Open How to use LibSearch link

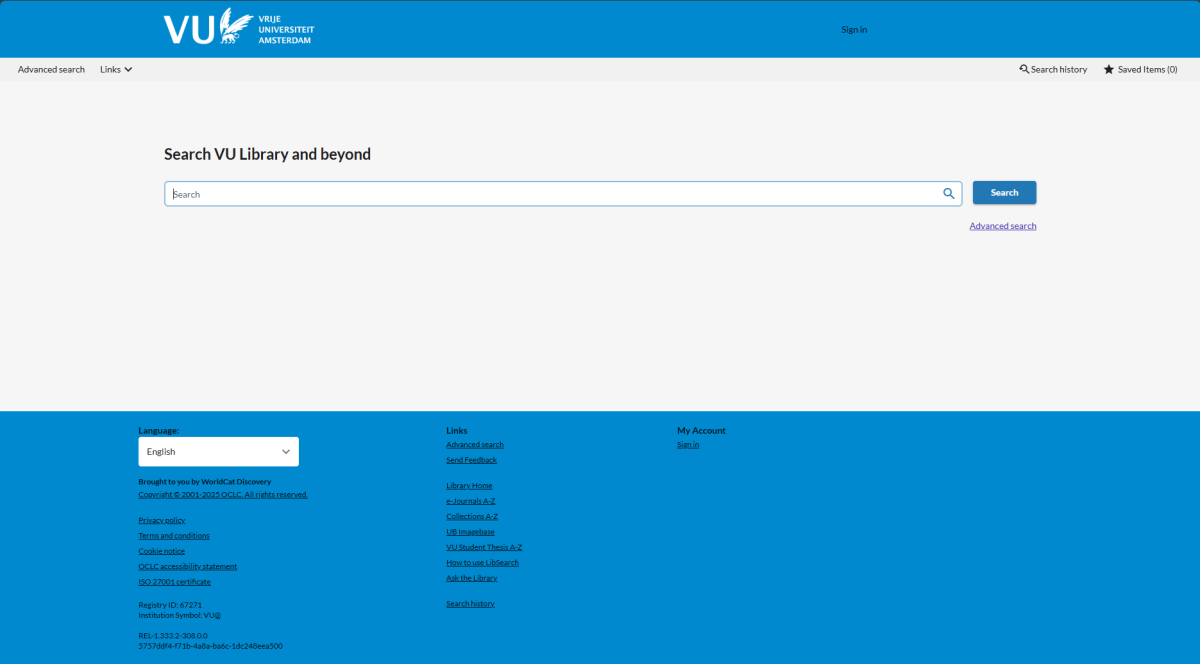tap(482, 563)
